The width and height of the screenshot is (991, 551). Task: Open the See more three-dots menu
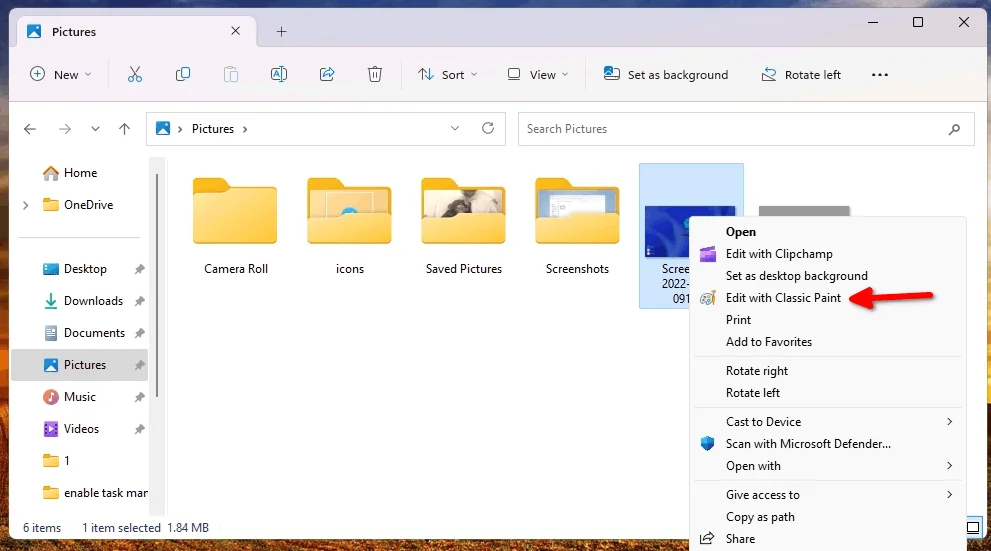click(880, 75)
